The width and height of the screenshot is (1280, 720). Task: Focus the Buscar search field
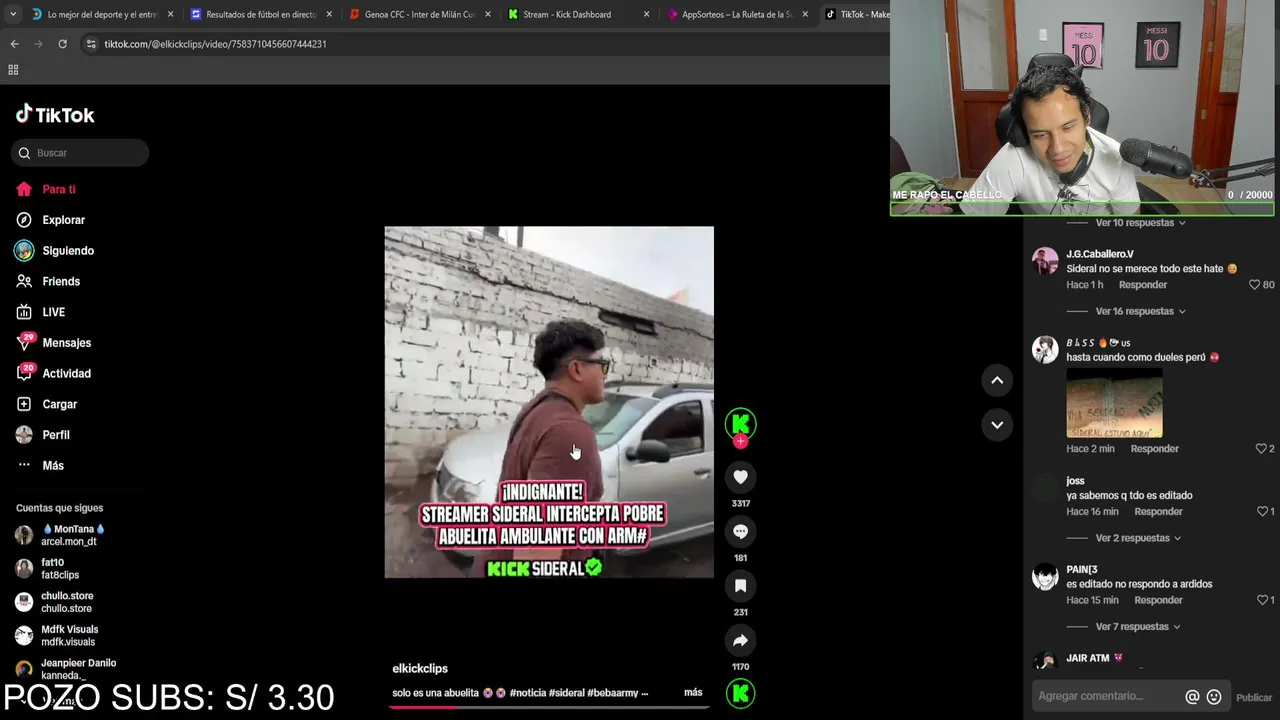[x=80, y=153]
